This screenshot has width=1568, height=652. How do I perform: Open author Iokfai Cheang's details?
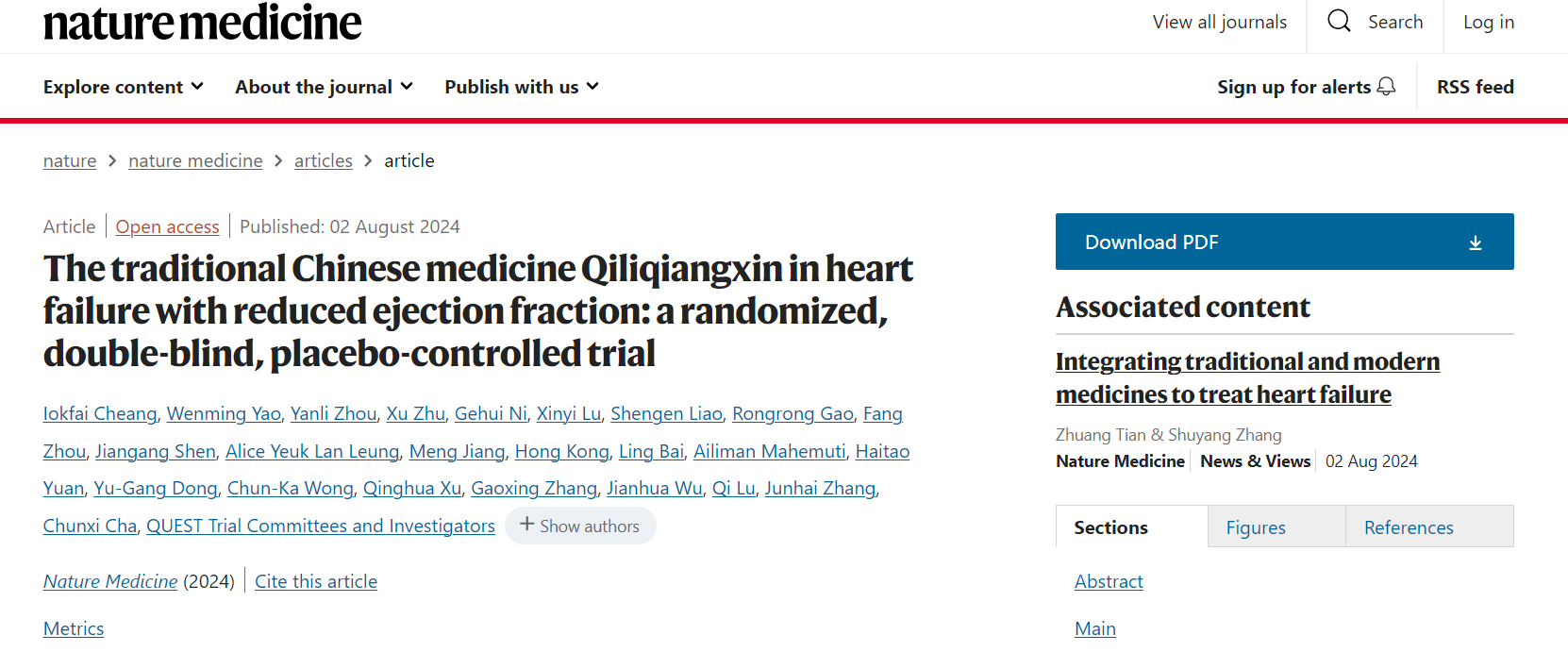(100, 413)
